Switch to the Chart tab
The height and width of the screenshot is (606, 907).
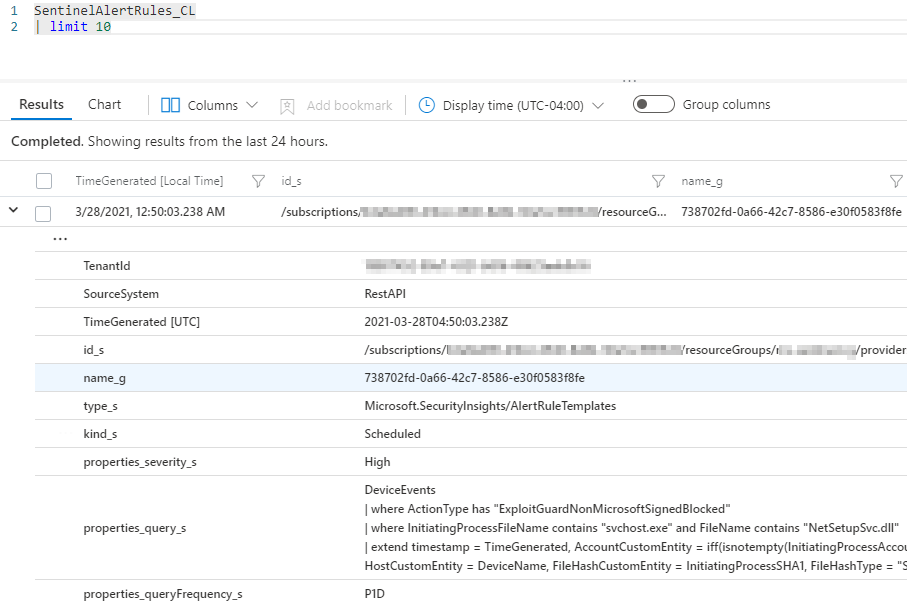(105, 105)
